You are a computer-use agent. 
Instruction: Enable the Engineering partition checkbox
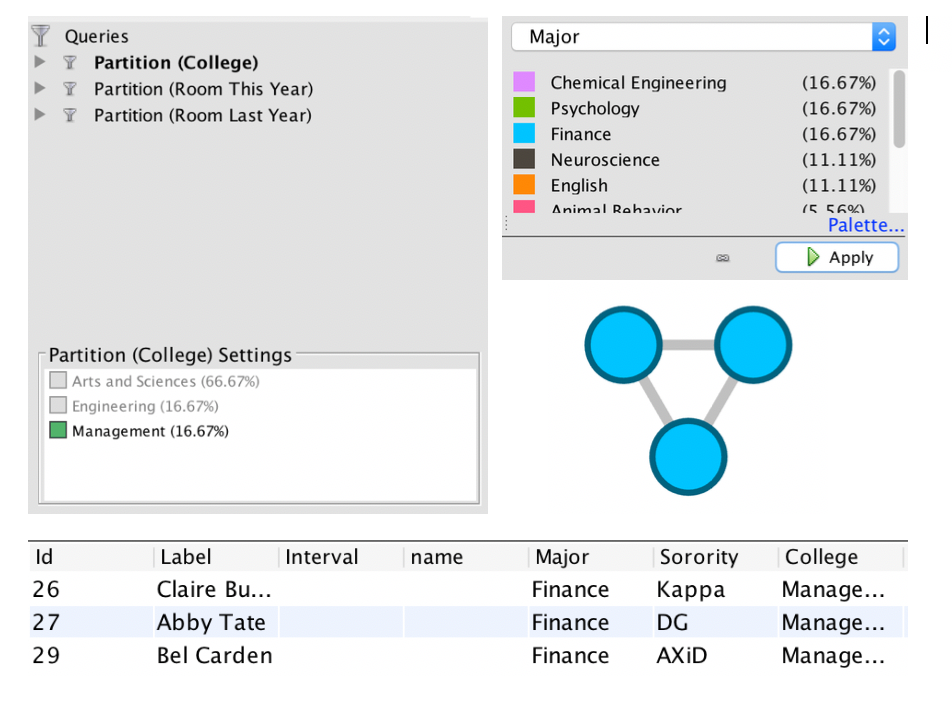coord(58,406)
